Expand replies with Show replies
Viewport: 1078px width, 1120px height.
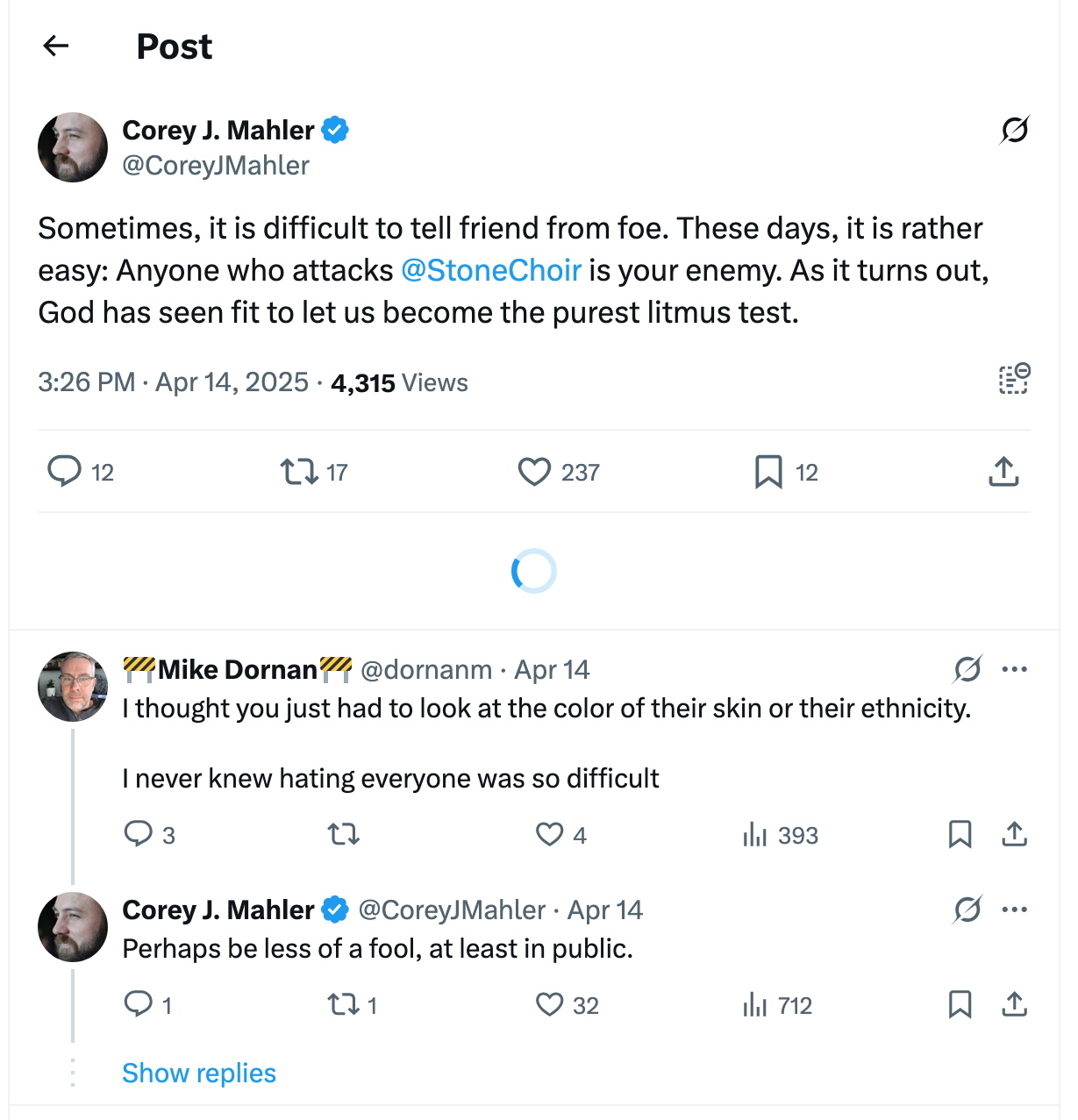199,1073
